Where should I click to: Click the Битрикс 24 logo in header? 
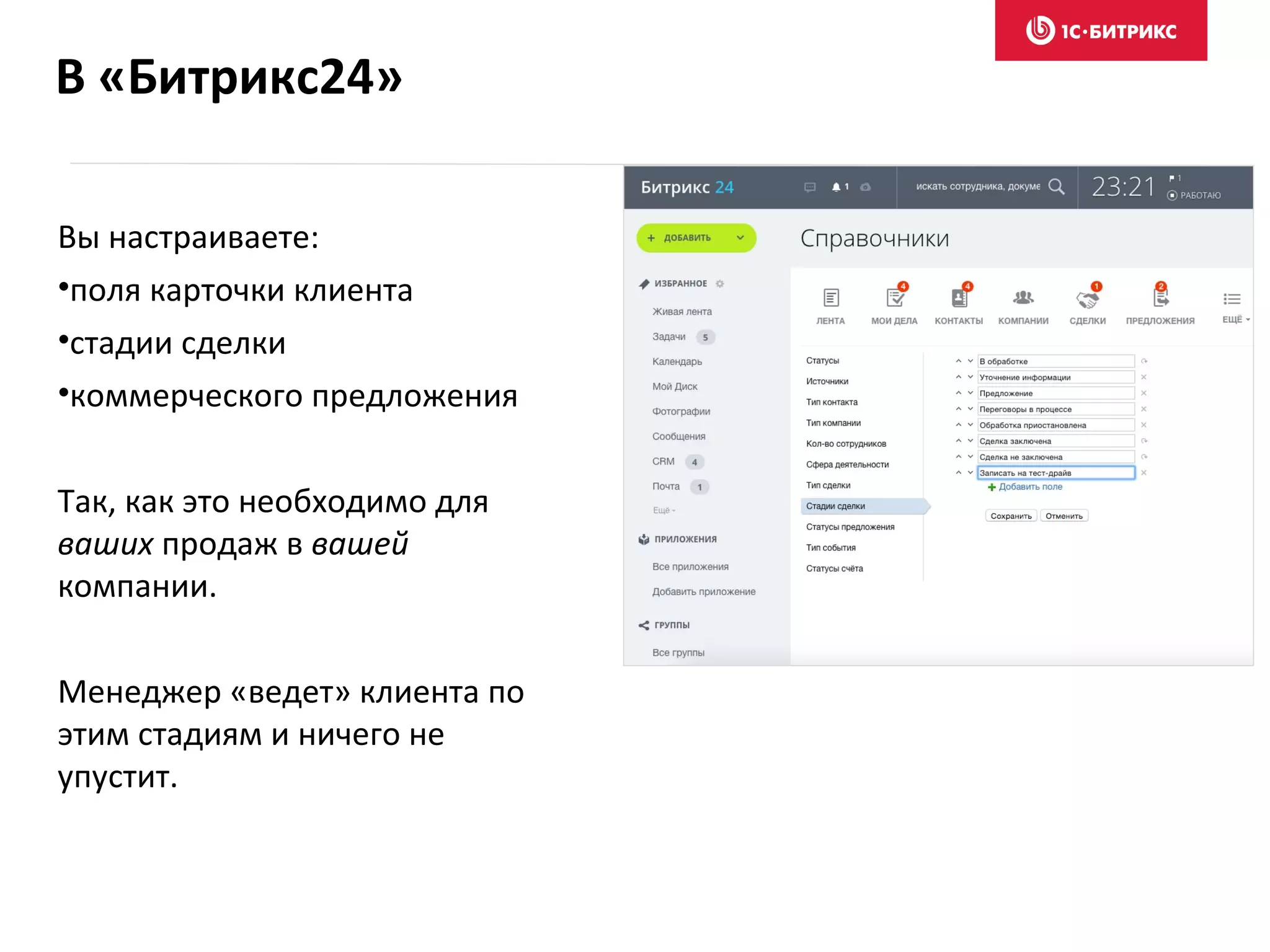click(687, 187)
